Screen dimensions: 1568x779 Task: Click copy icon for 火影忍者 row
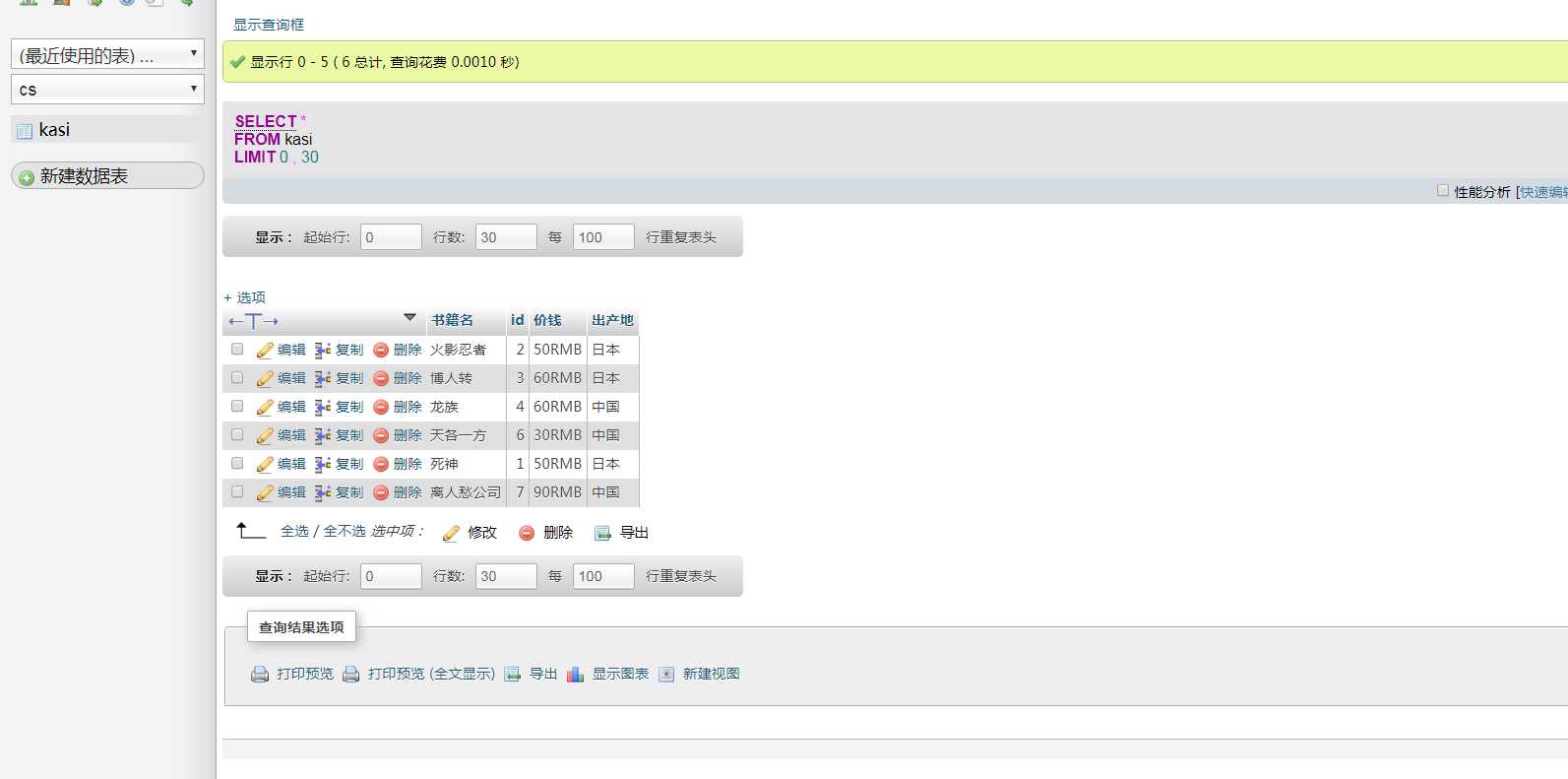click(x=323, y=350)
